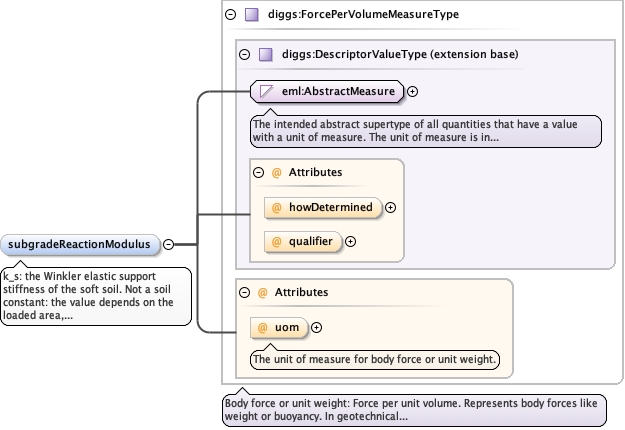The image size is (625, 430).
Task: Click the @ icon inside the howDetermined node
Action: (x=276, y=208)
